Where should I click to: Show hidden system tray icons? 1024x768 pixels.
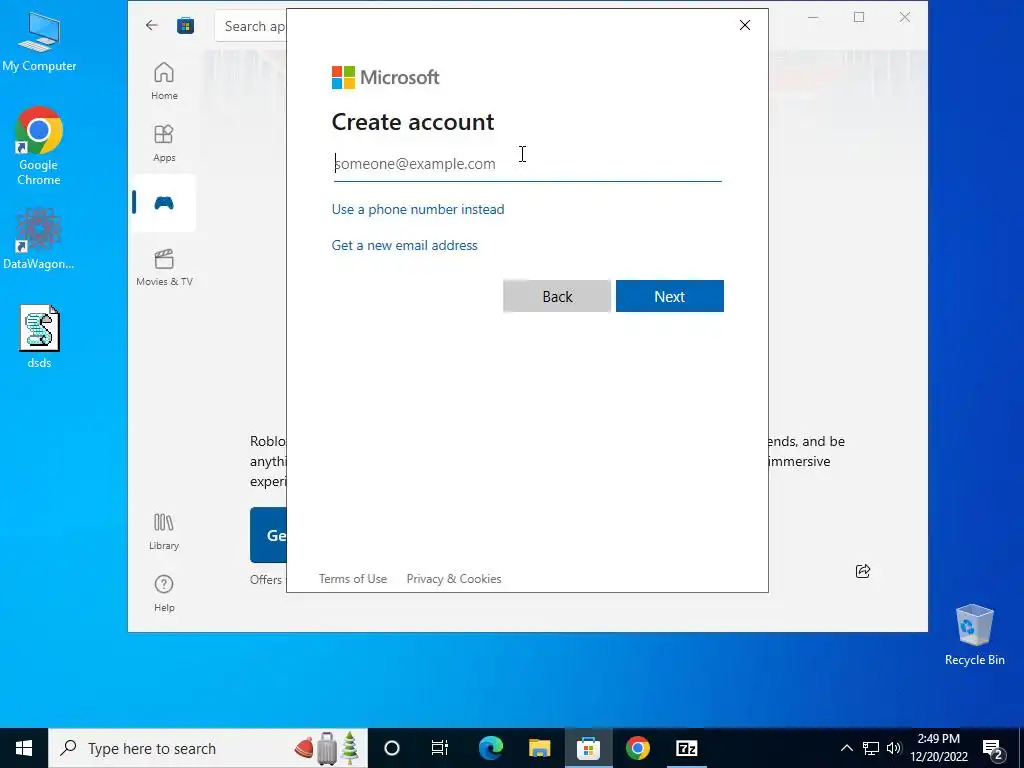[x=846, y=748]
